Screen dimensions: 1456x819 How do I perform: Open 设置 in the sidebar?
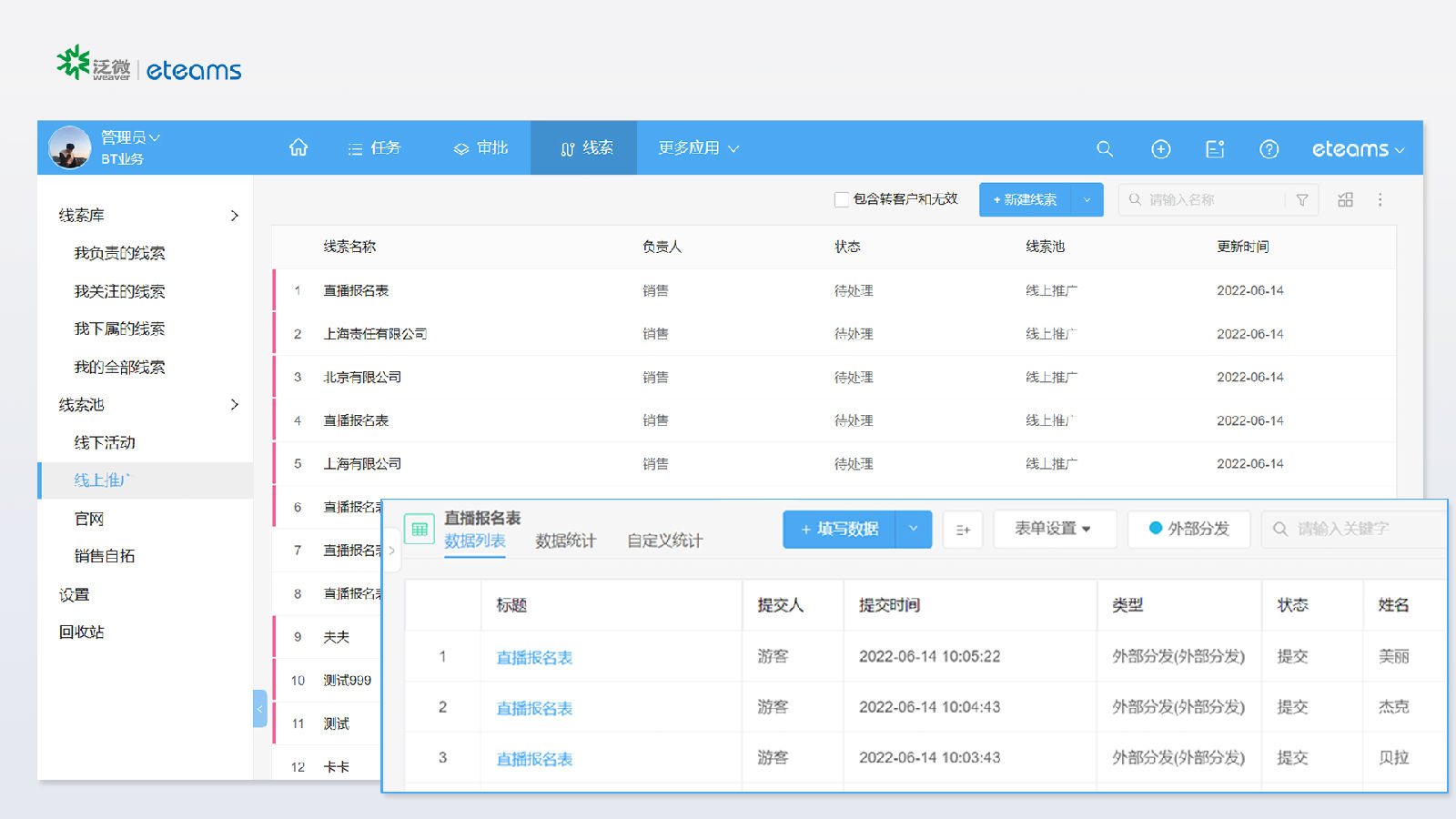coord(75,594)
